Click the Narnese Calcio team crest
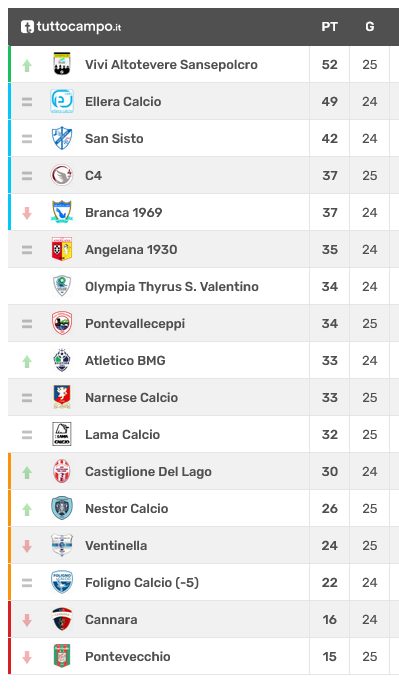Viewport: 399px width, 694px height. point(62,397)
